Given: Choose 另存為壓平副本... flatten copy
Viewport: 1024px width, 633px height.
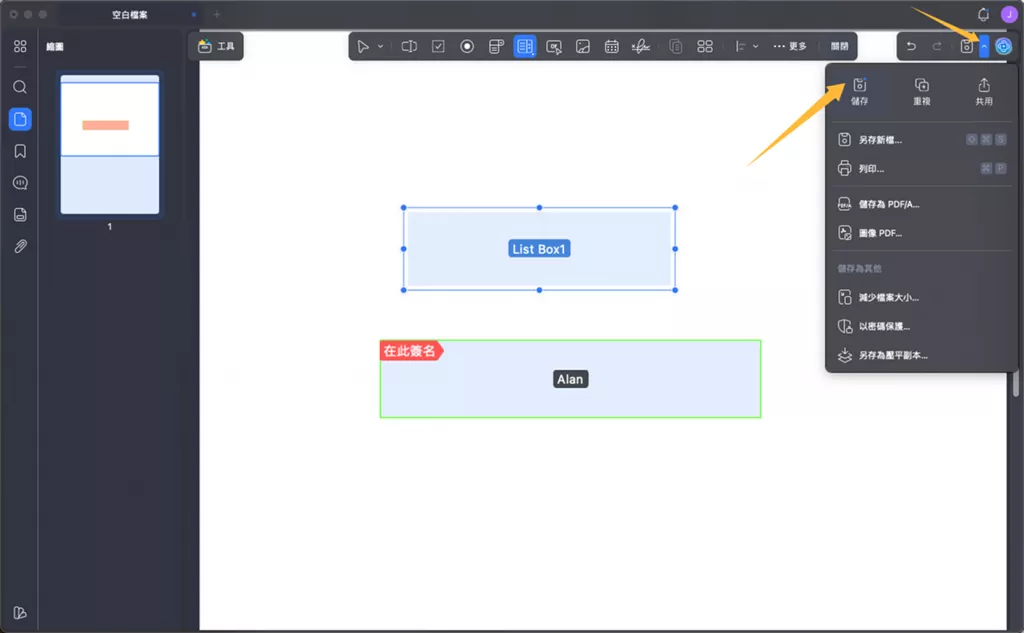Looking at the screenshot, I should 921,355.
